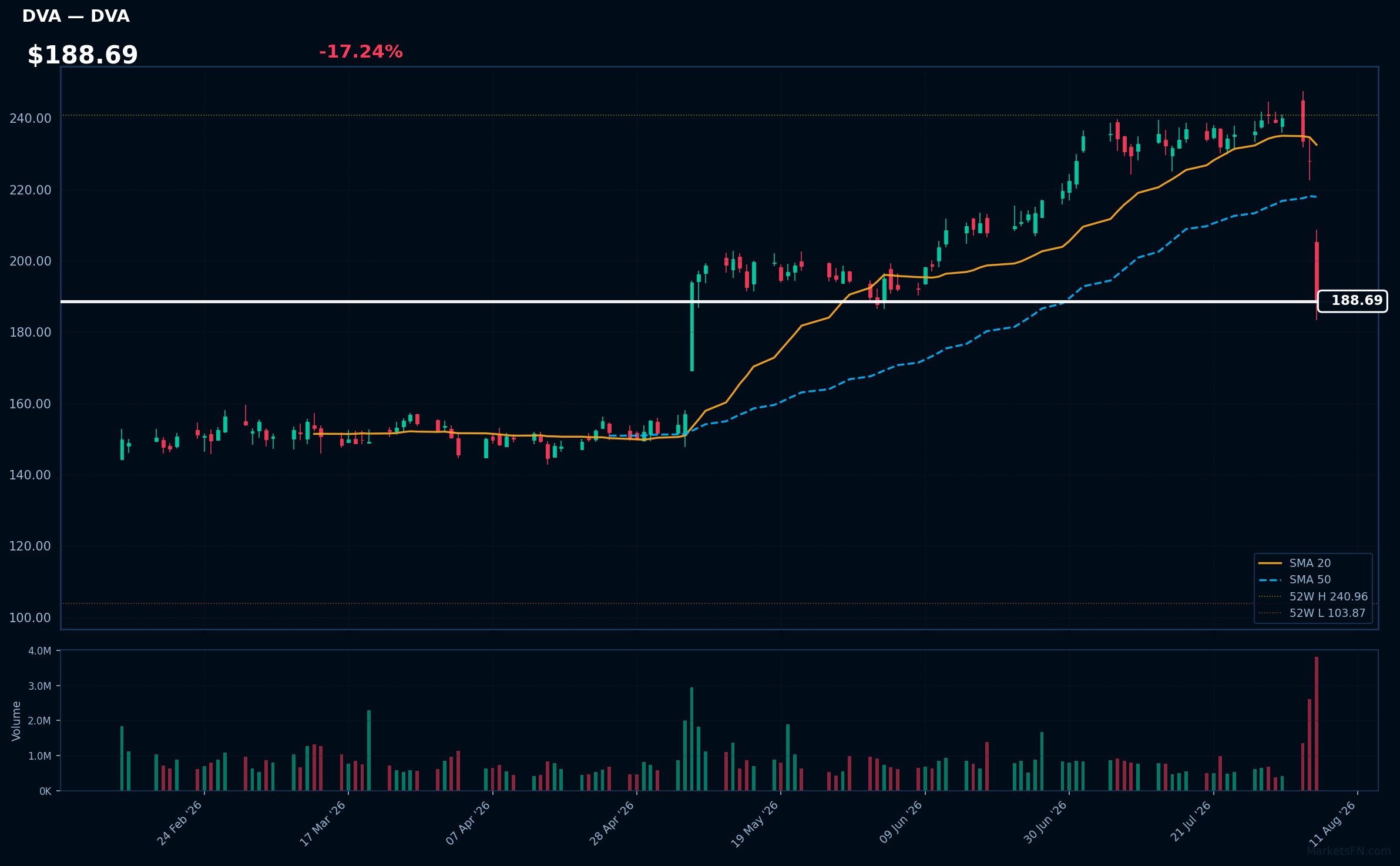This screenshot has width=1400, height=866.
Task: Click the orange SMA 20 legend line sample
Action: point(1270,563)
